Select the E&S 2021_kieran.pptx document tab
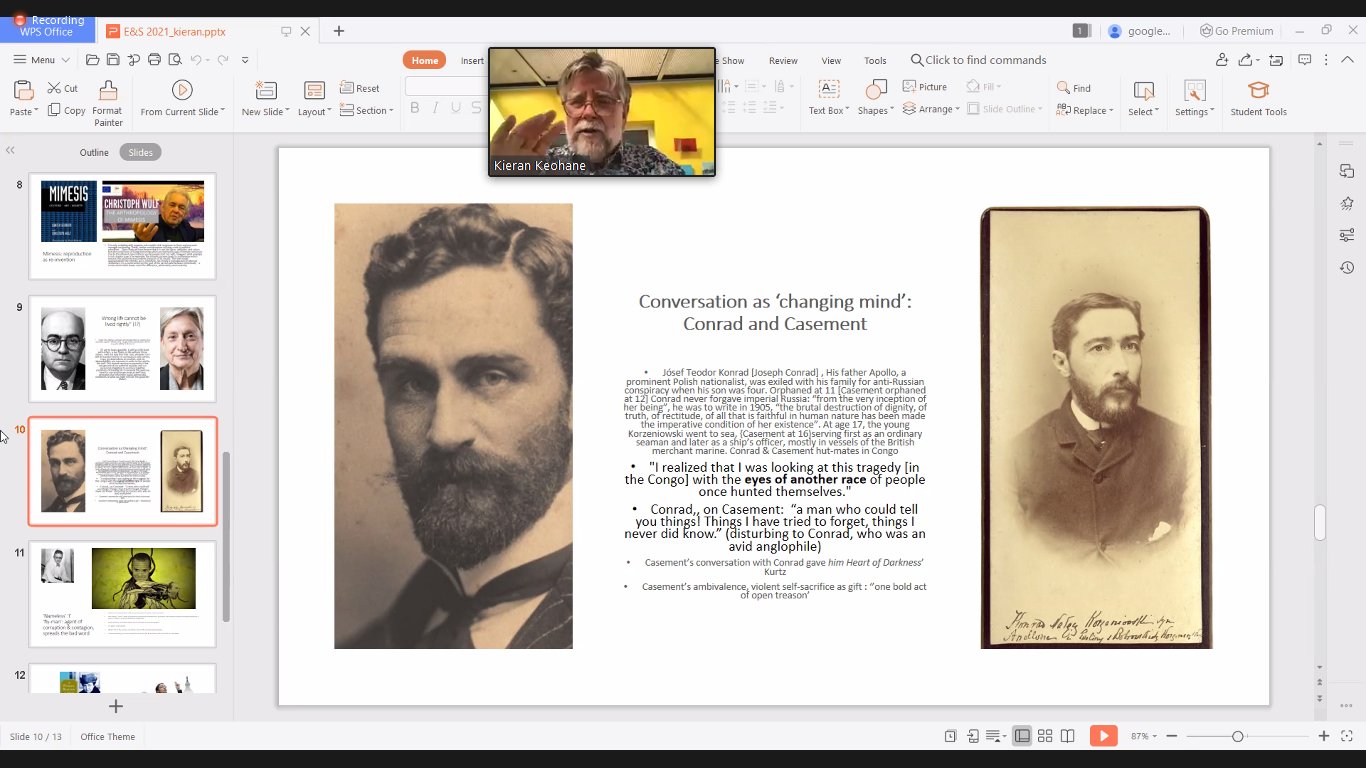Screen dimensions: 1366x768 (208, 31)
